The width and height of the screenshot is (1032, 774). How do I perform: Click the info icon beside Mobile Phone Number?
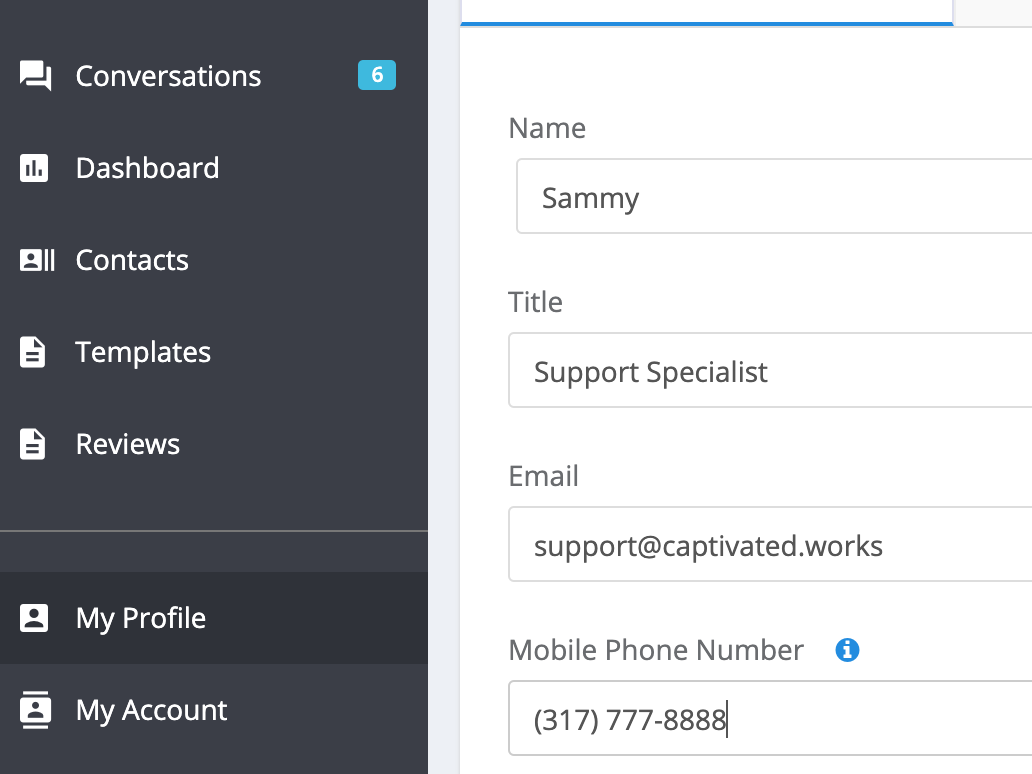click(x=847, y=650)
